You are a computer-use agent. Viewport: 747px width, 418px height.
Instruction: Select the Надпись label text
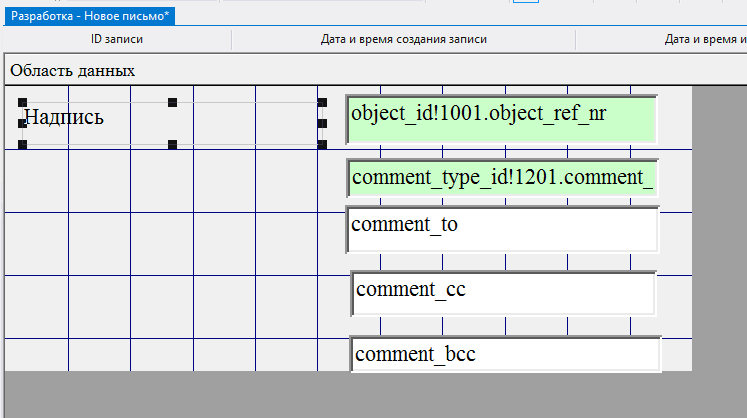coord(64,118)
